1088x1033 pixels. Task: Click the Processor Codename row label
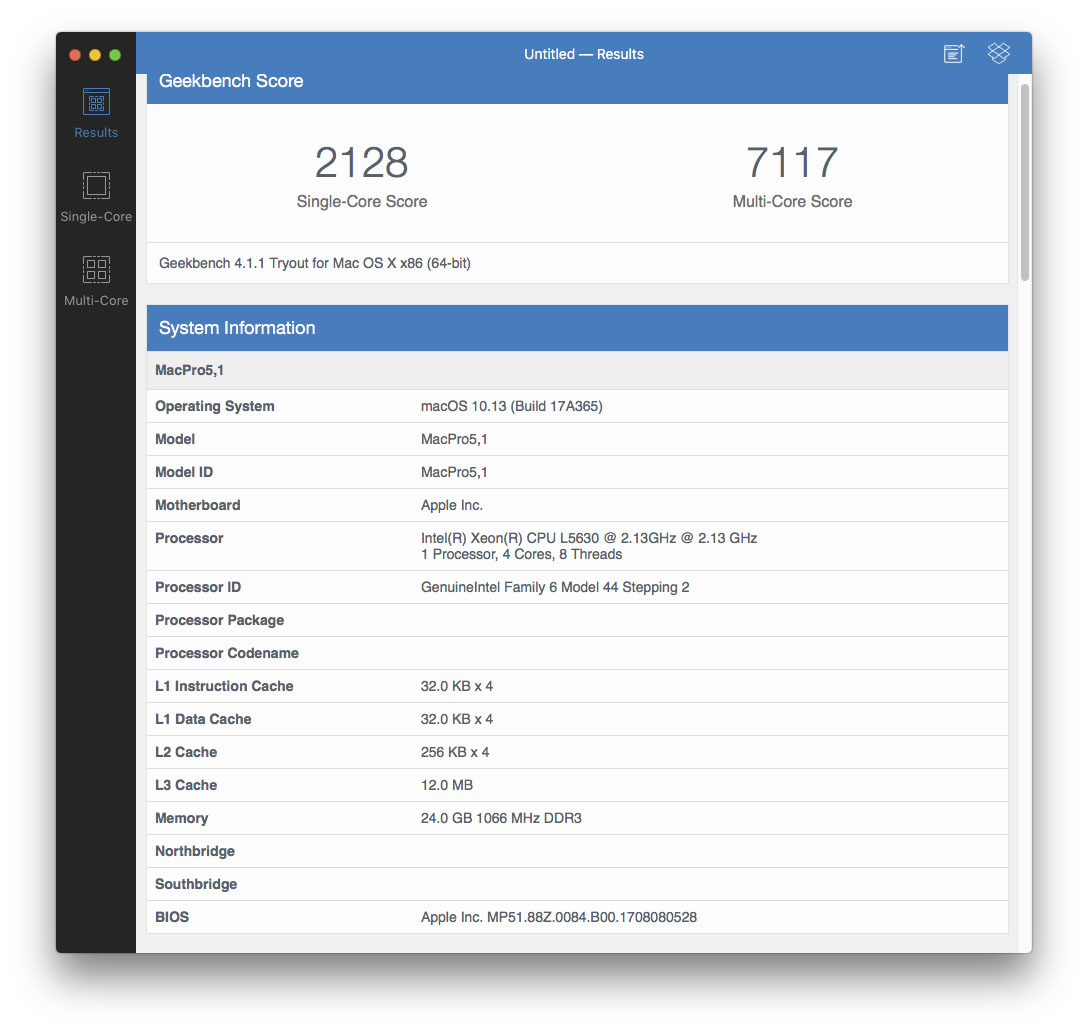[x=227, y=654]
